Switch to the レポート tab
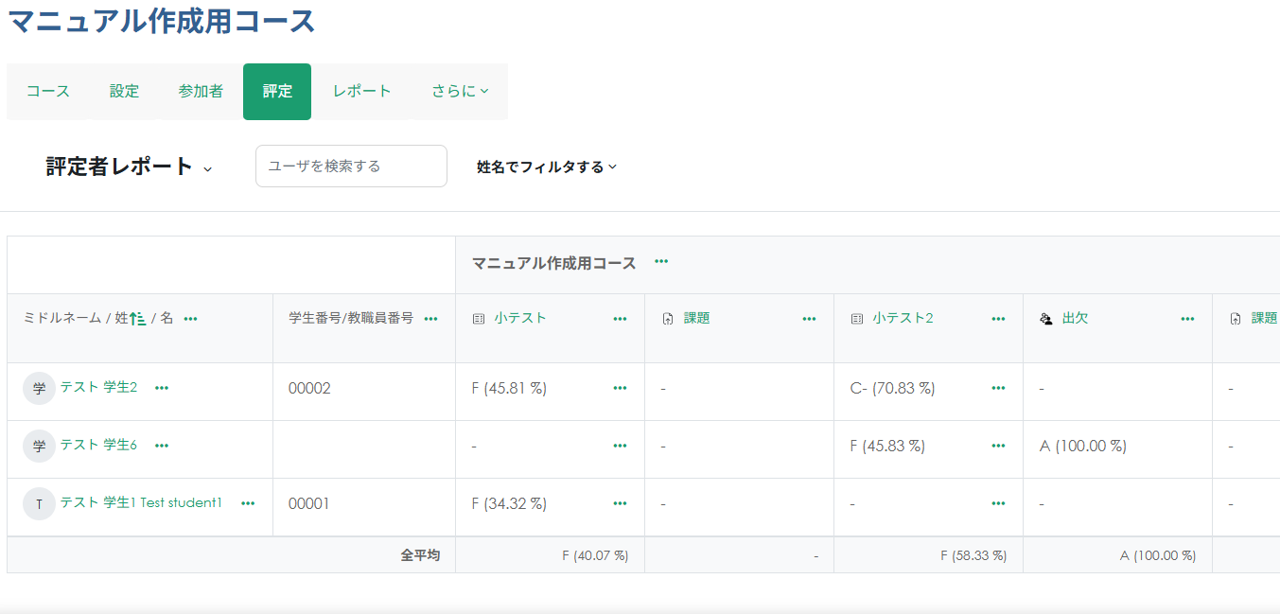 coord(362,91)
